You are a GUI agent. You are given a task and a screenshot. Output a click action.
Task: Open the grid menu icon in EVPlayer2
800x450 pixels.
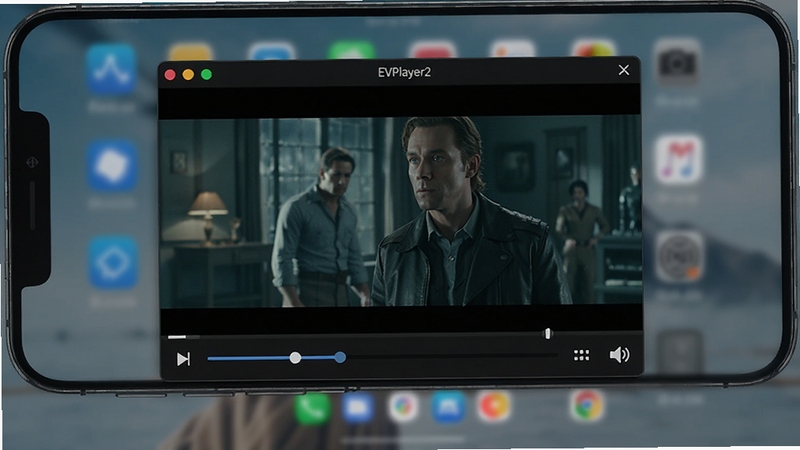581,355
